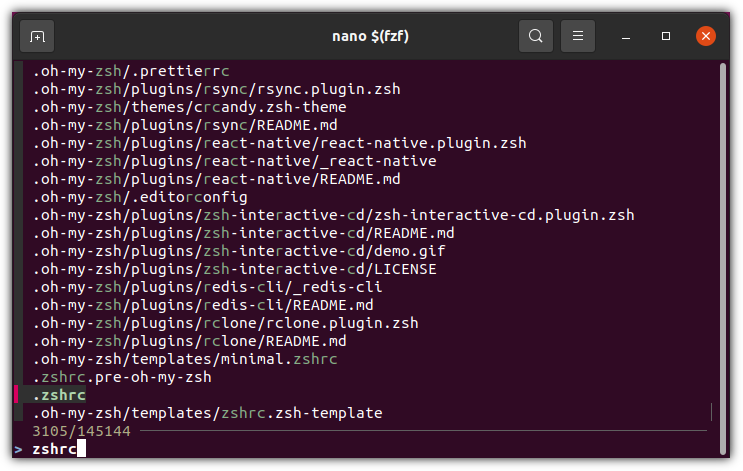Select templates/minimal.zshrc entry
The image size is (743, 471).
click(185, 359)
